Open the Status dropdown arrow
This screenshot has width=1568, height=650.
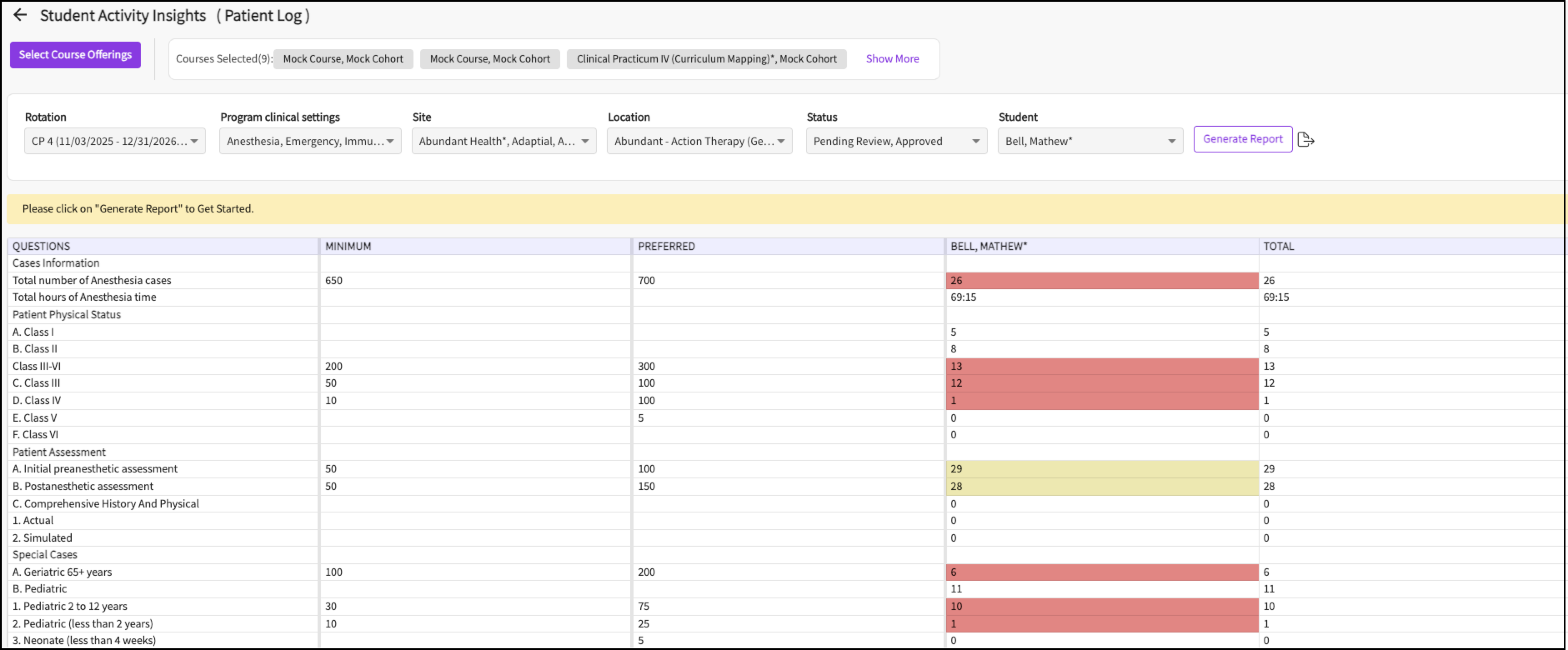(x=975, y=141)
